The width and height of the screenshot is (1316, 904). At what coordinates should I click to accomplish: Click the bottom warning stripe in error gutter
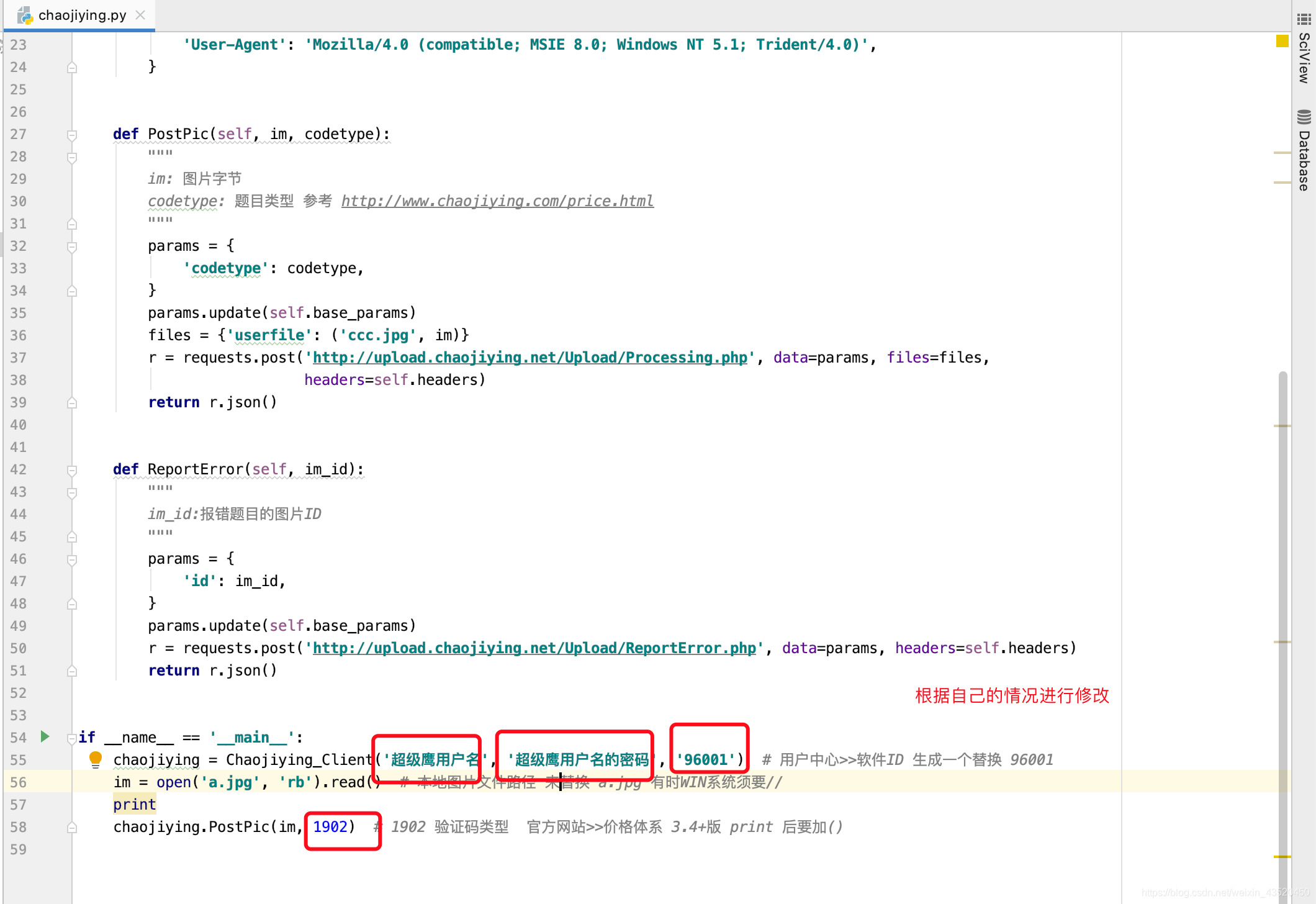point(1282,857)
